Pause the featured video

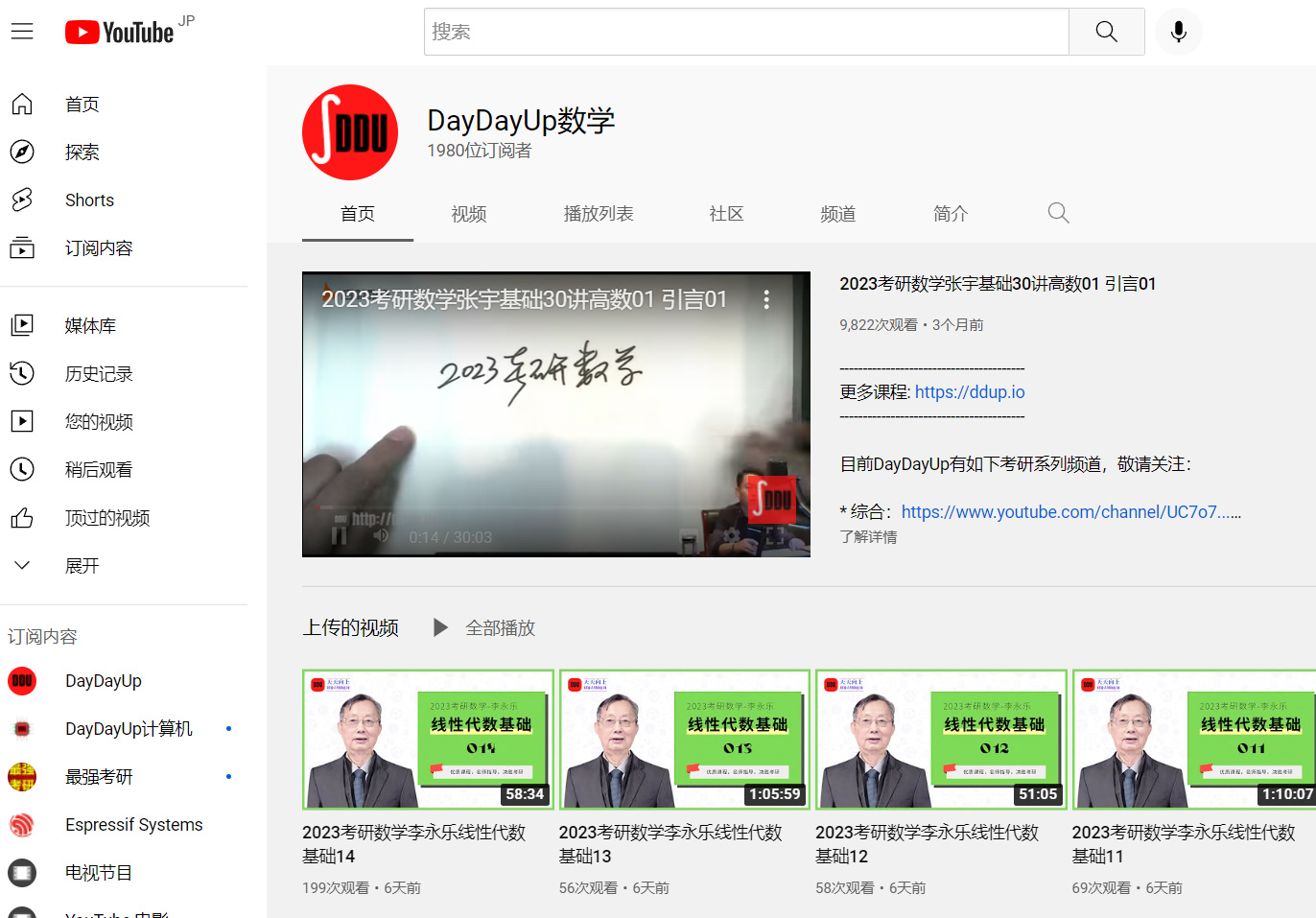(x=339, y=536)
